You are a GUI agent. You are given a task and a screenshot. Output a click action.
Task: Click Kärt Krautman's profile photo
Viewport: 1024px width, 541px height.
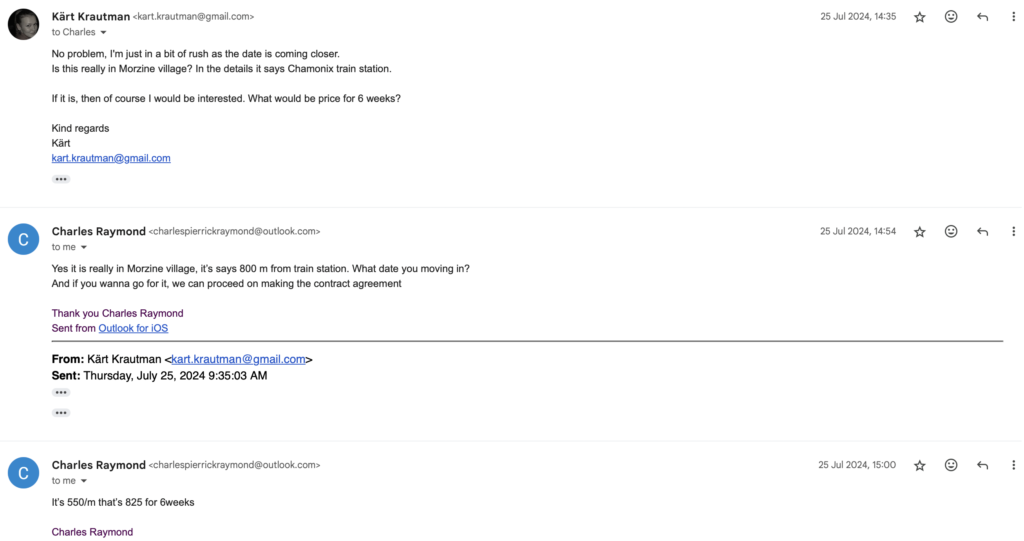(x=23, y=24)
